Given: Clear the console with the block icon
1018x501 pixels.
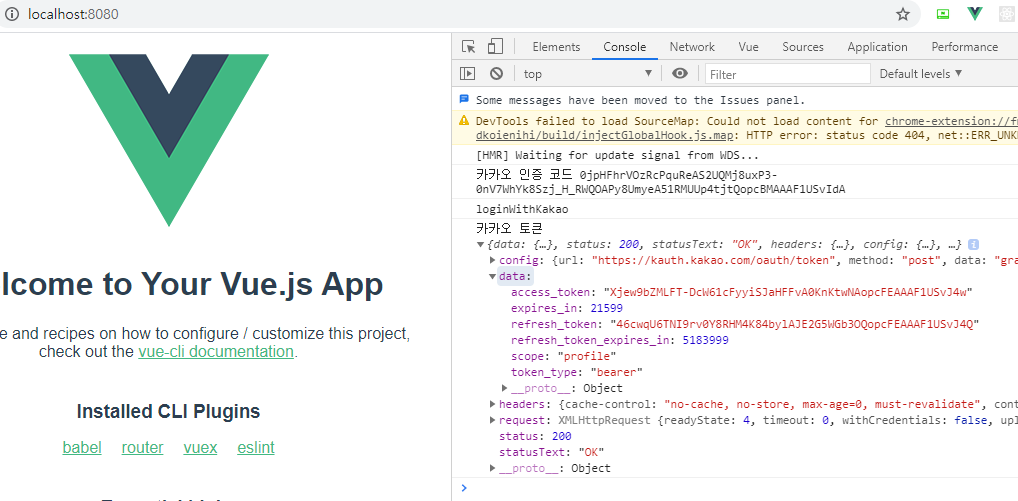Looking at the screenshot, I should click(x=497, y=73).
